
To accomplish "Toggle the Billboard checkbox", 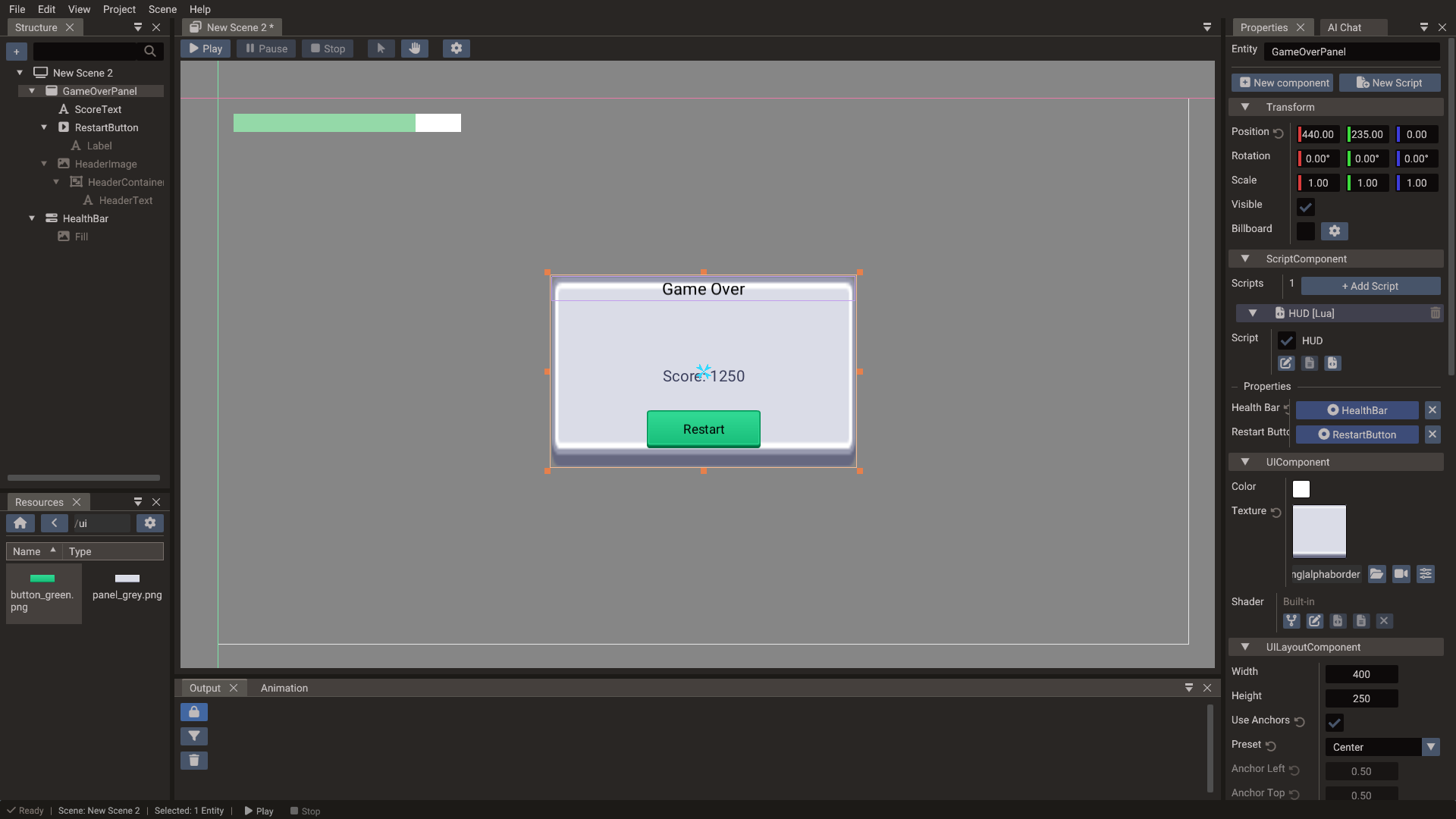I will [1306, 231].
